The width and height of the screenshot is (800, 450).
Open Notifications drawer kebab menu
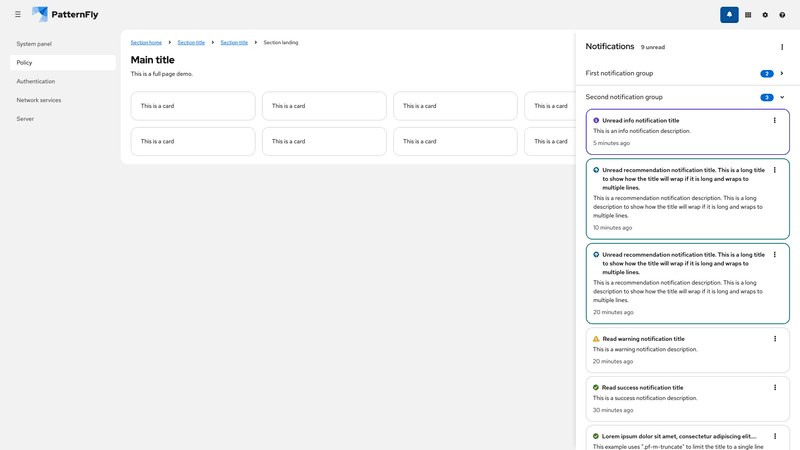[782, 47]
